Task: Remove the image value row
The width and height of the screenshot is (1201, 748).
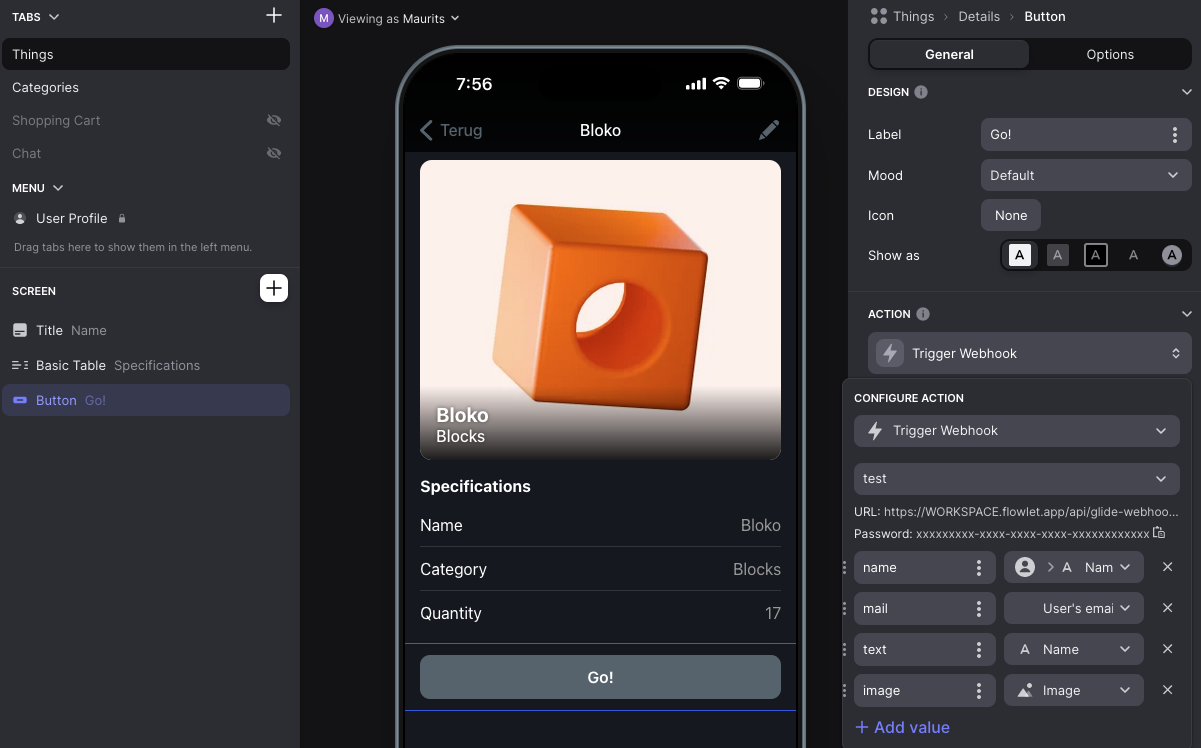Action: tap(1167, 690)
